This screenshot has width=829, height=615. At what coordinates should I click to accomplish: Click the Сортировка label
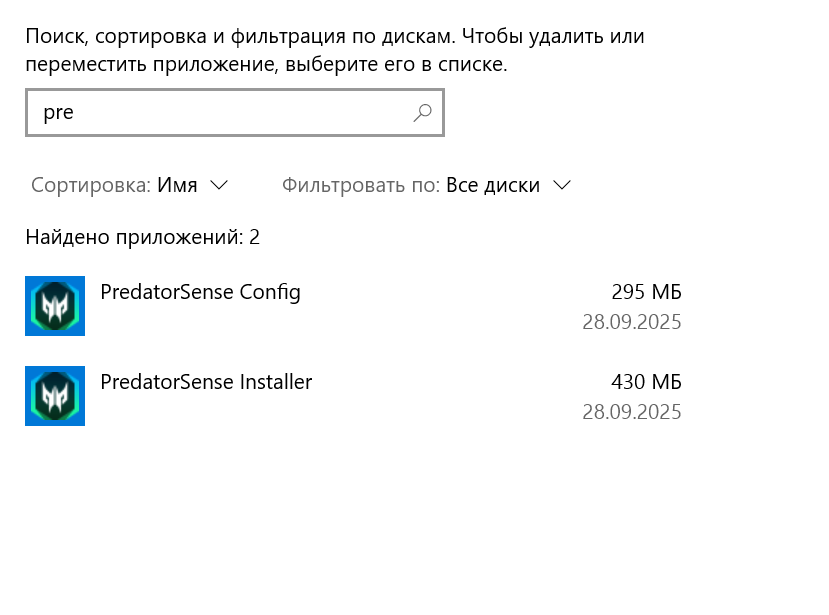pos(91,185)
